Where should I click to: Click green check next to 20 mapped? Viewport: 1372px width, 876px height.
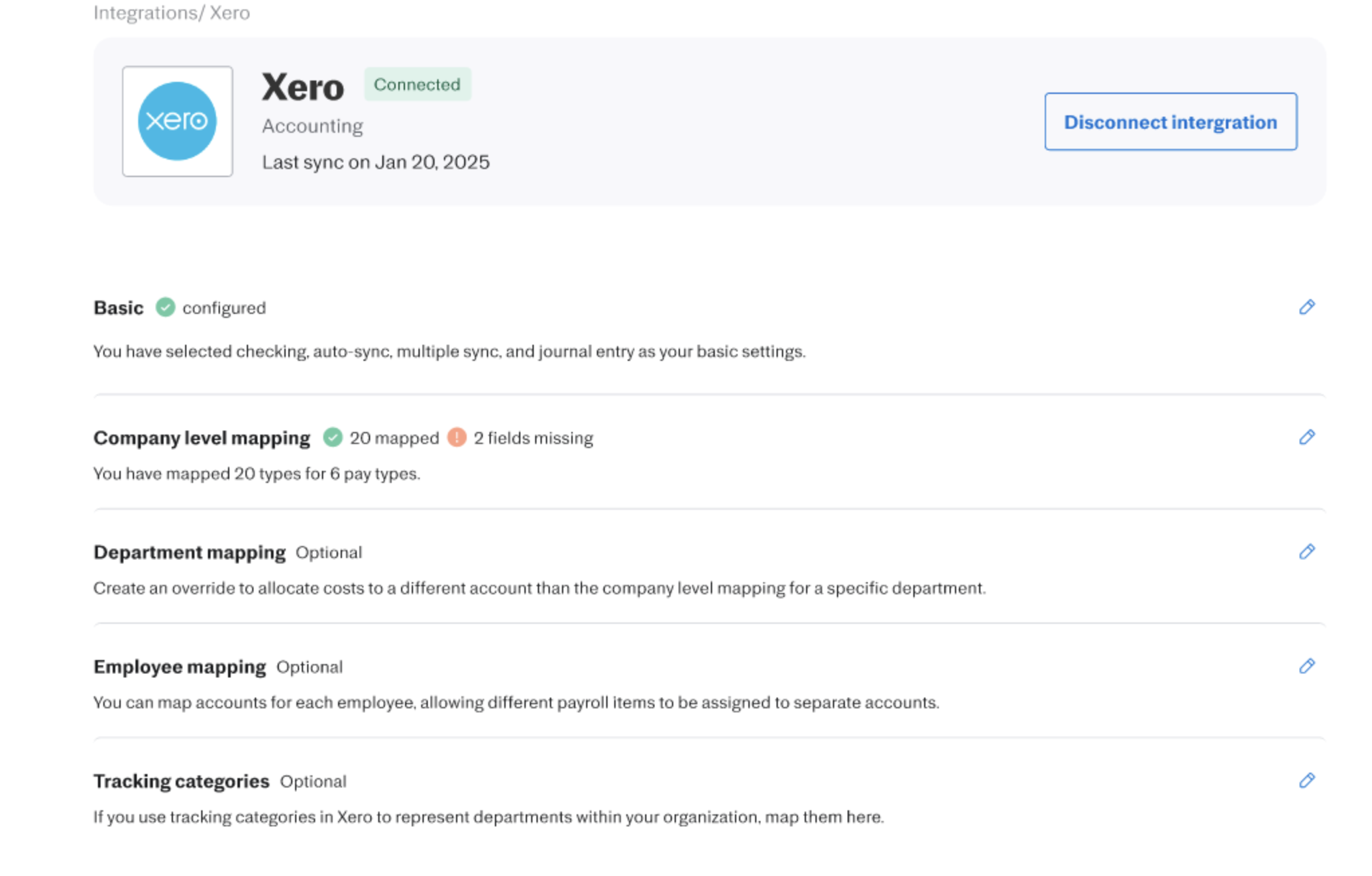point(333,437)
